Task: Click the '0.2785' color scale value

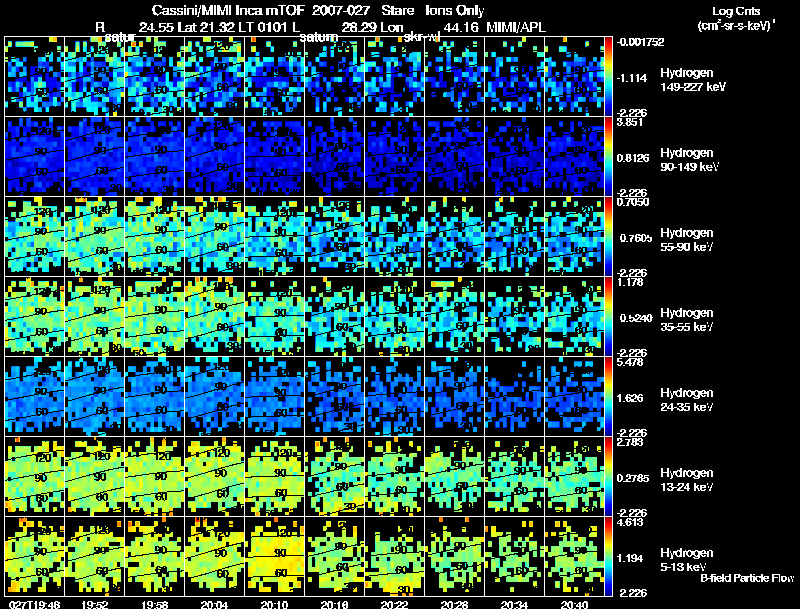Action: [633, 478]
